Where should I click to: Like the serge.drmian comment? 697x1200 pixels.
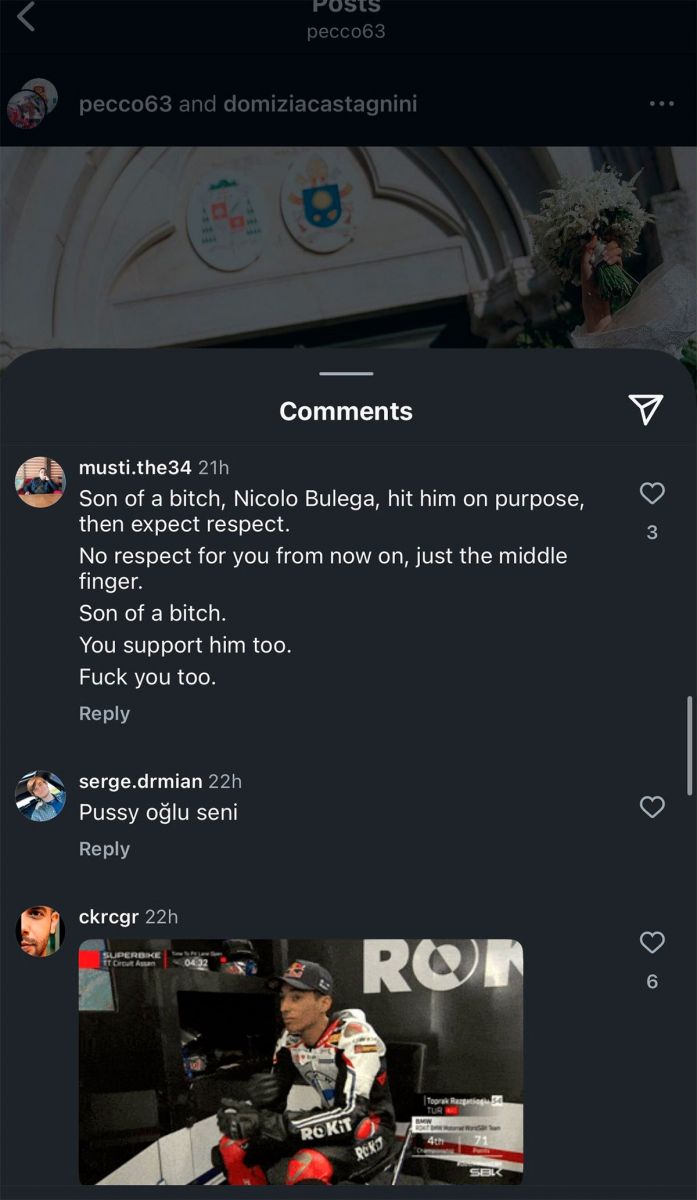pyautogui.click(x=652, y=807)
